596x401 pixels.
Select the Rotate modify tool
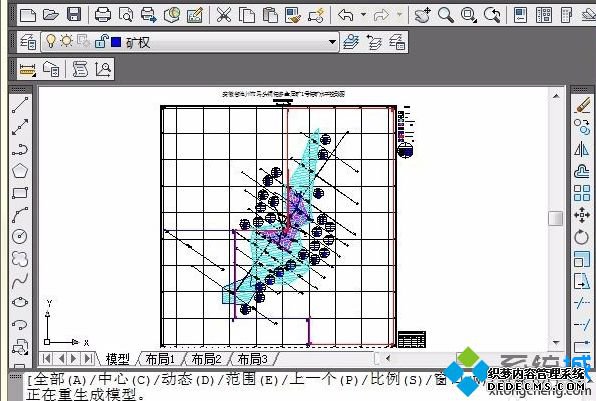[582, 237]
